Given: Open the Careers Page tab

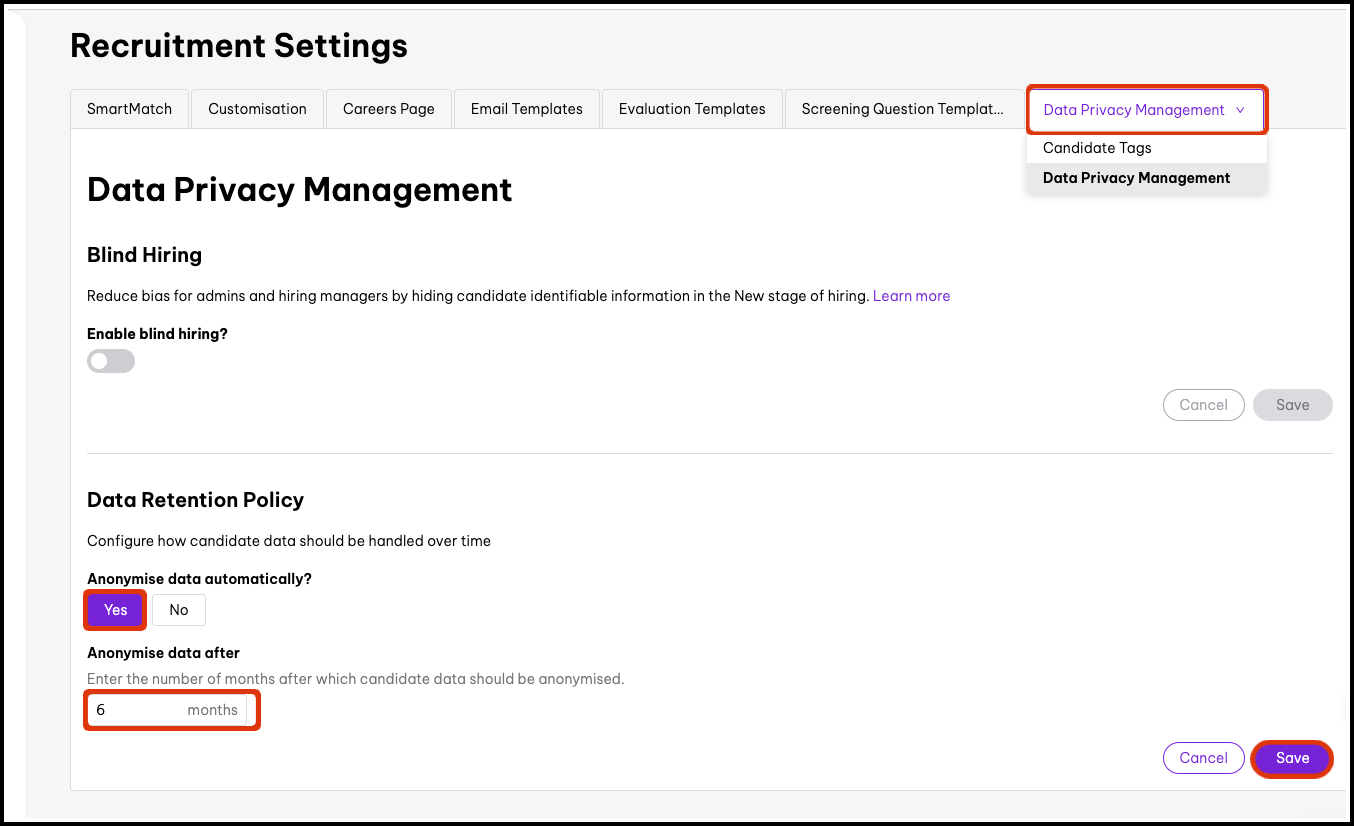Looking at the screenshot, I should point(388,108).
